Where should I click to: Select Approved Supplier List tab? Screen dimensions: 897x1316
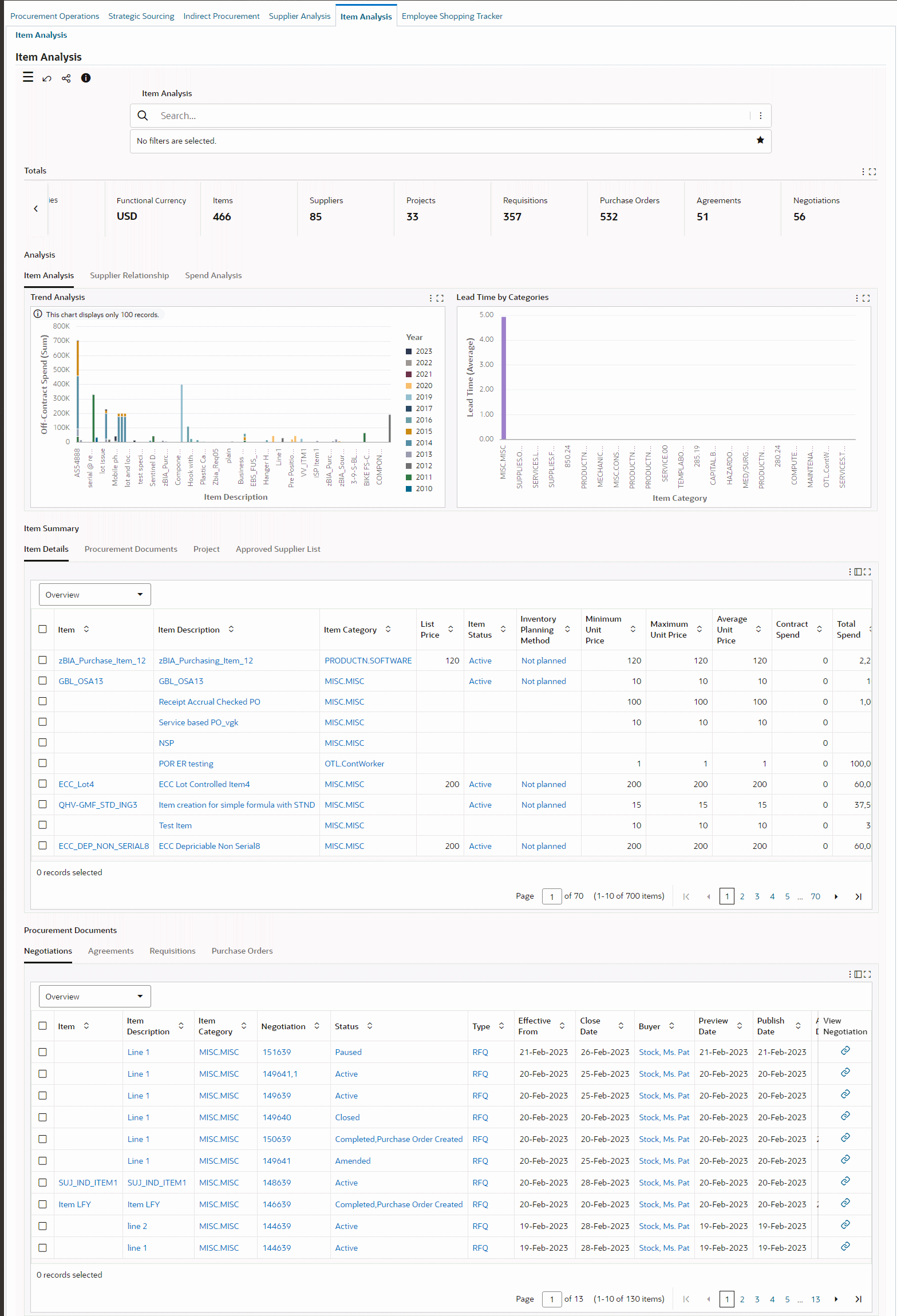[278, 549]
